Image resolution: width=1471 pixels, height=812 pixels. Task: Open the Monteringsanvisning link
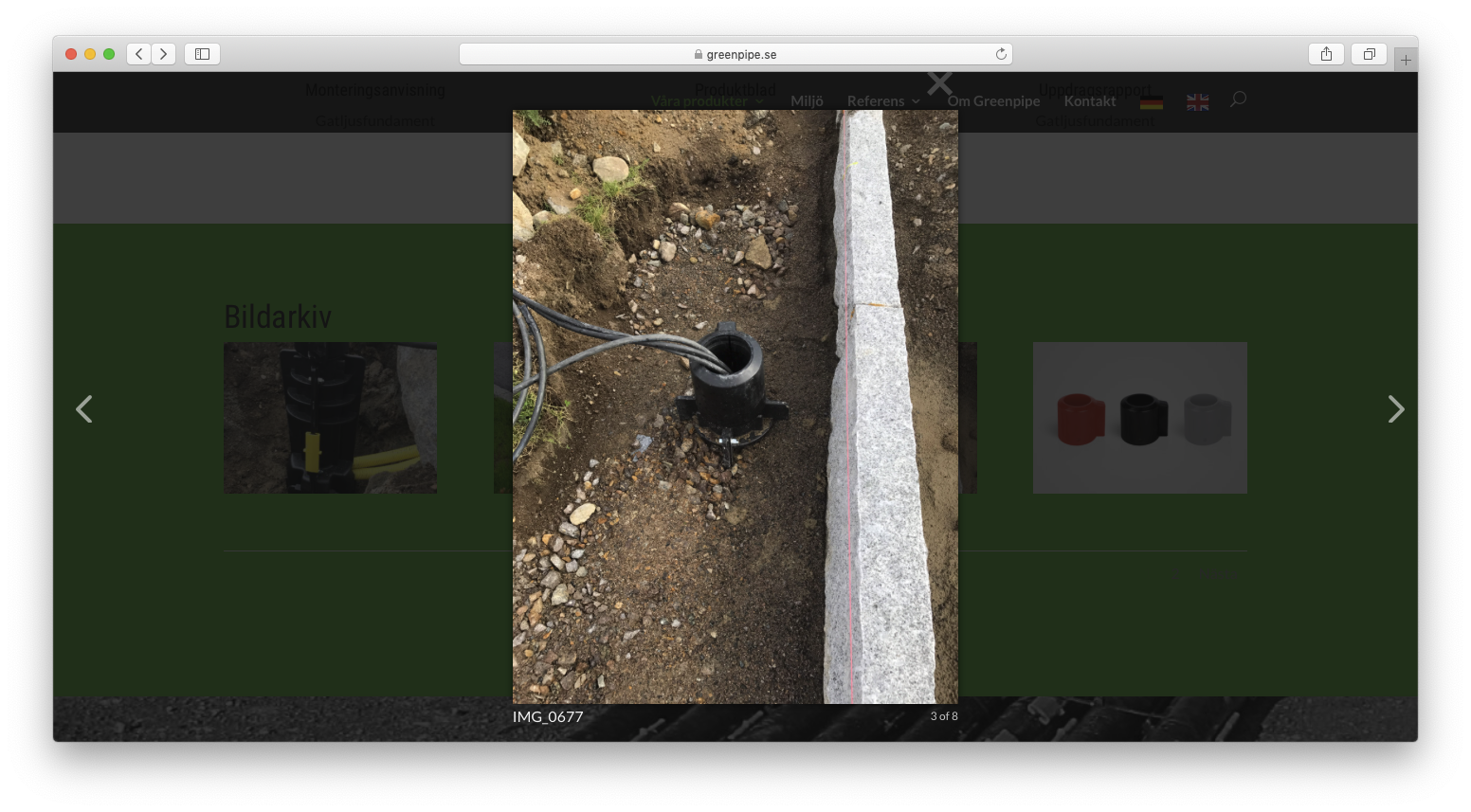[x=375, y=90]
